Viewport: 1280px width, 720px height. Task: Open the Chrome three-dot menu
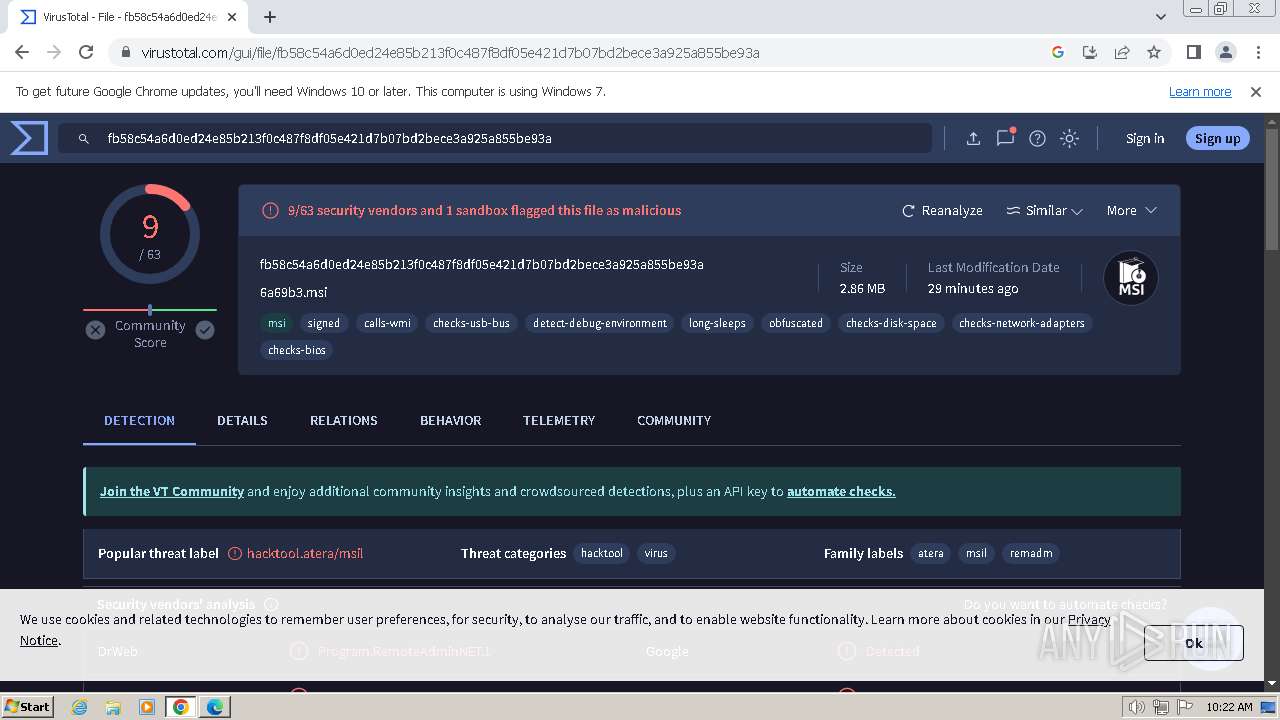coord(1256,52)
